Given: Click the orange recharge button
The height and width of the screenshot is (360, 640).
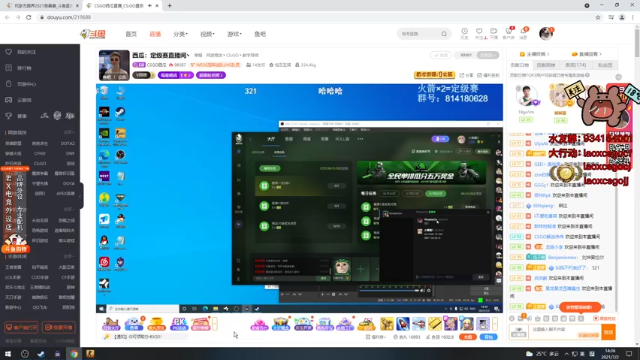Looking at the screenshot, I should click(x=468, y=337).
